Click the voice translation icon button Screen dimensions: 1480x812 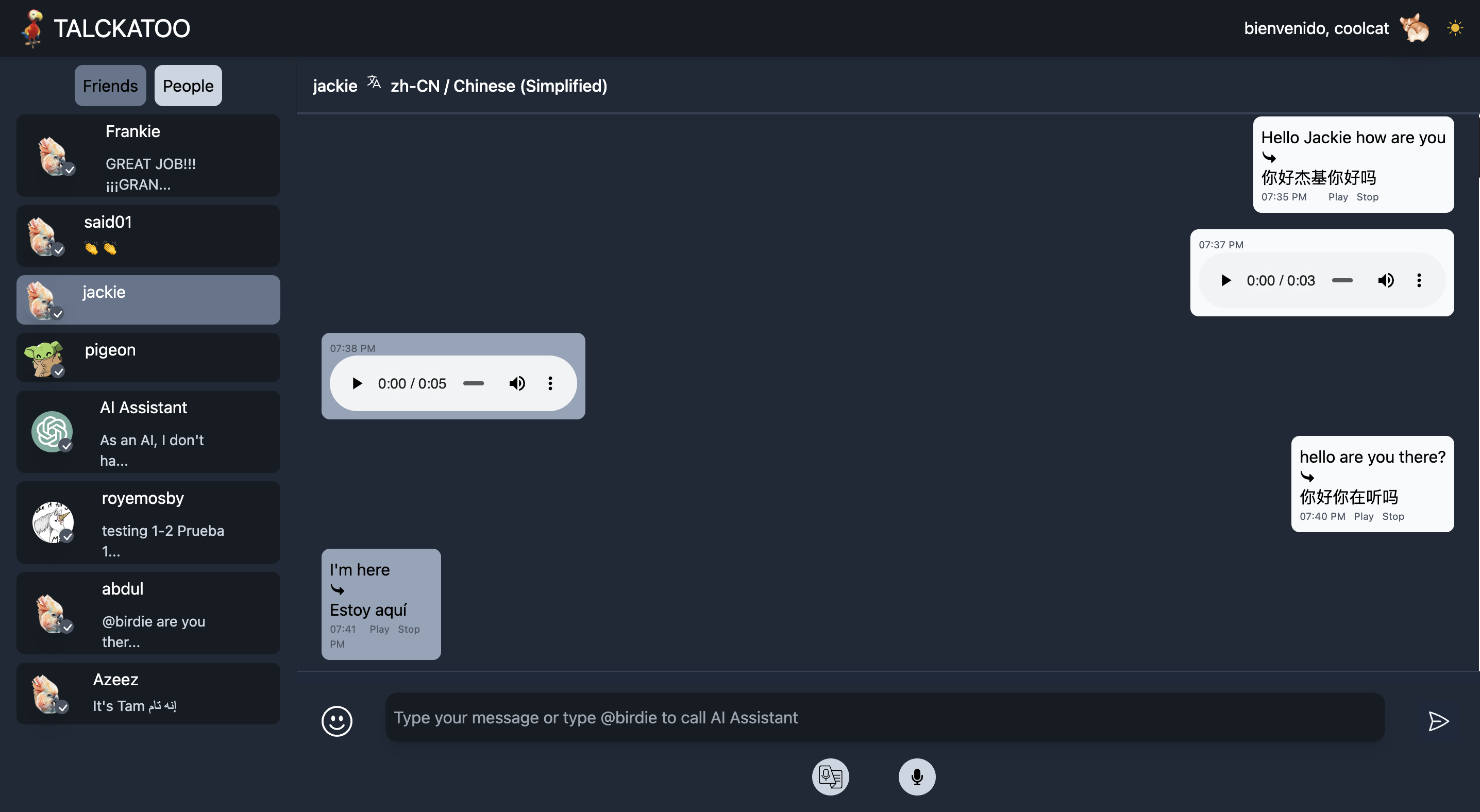(x=830, y=776)
